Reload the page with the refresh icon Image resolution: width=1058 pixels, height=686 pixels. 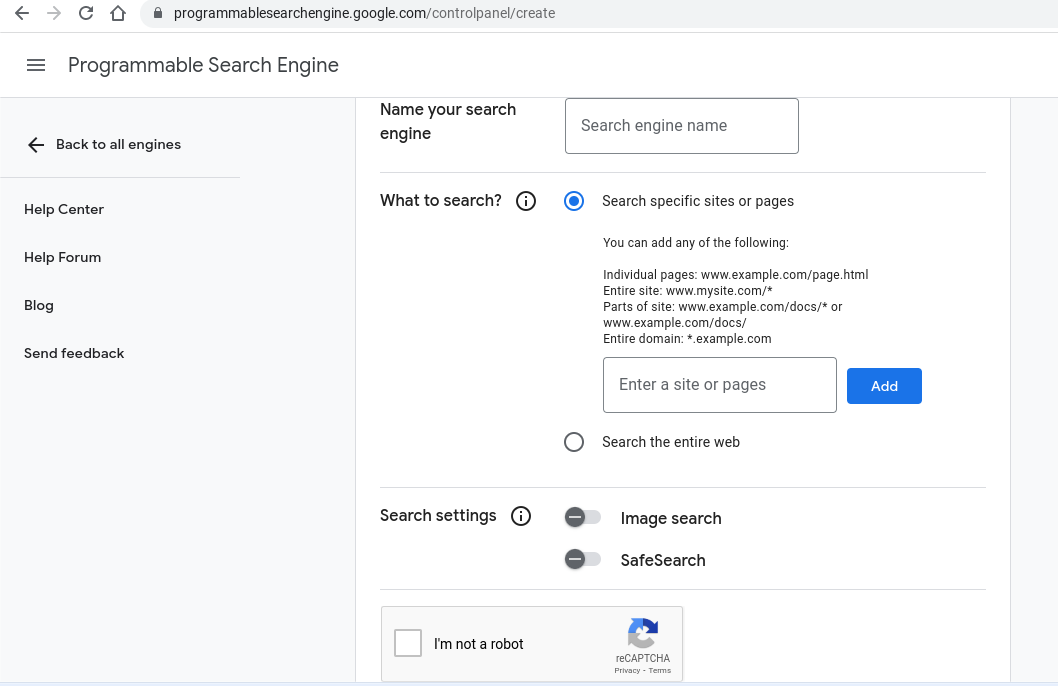(x=86, y=13)
